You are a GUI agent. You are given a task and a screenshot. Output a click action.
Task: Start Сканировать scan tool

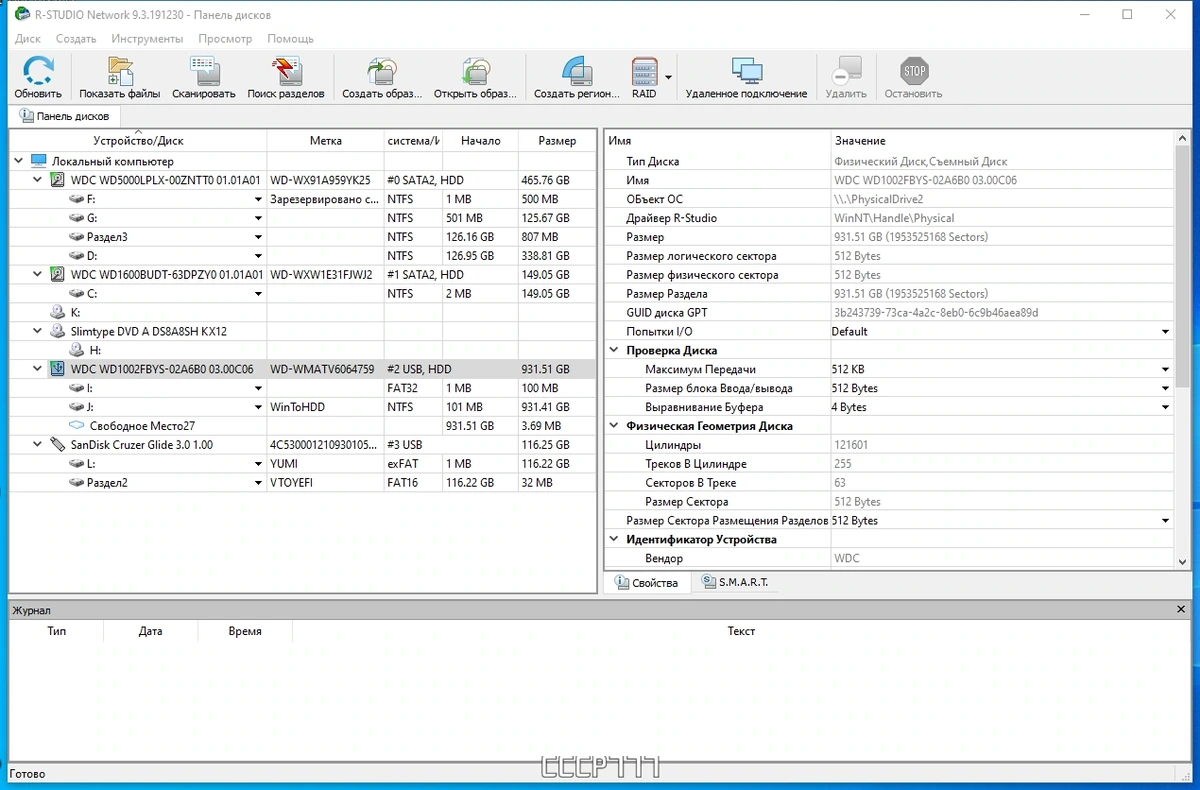pos(203,72)
